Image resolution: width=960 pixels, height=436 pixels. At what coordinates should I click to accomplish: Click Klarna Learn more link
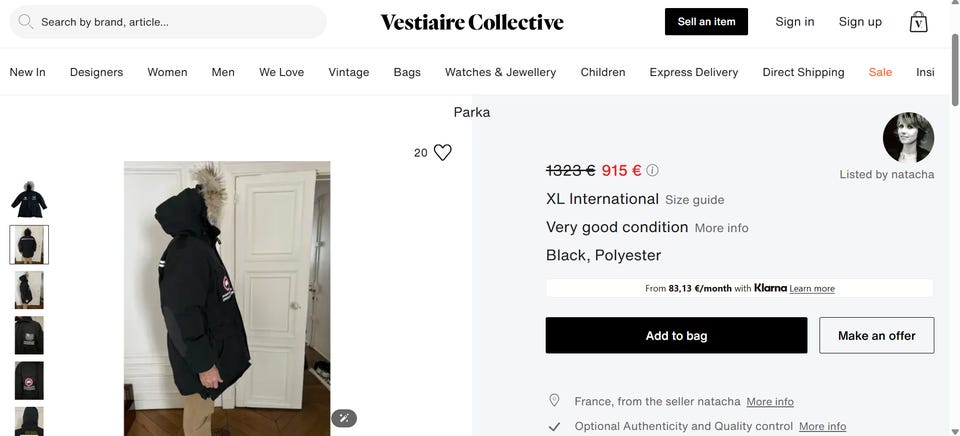812,289
